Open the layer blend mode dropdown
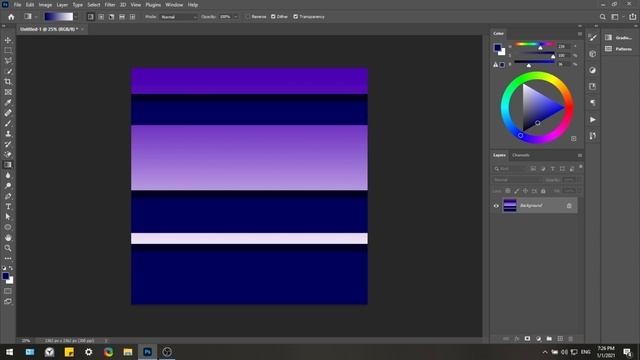Screen dimensions: 640x360 coord(518,180)
